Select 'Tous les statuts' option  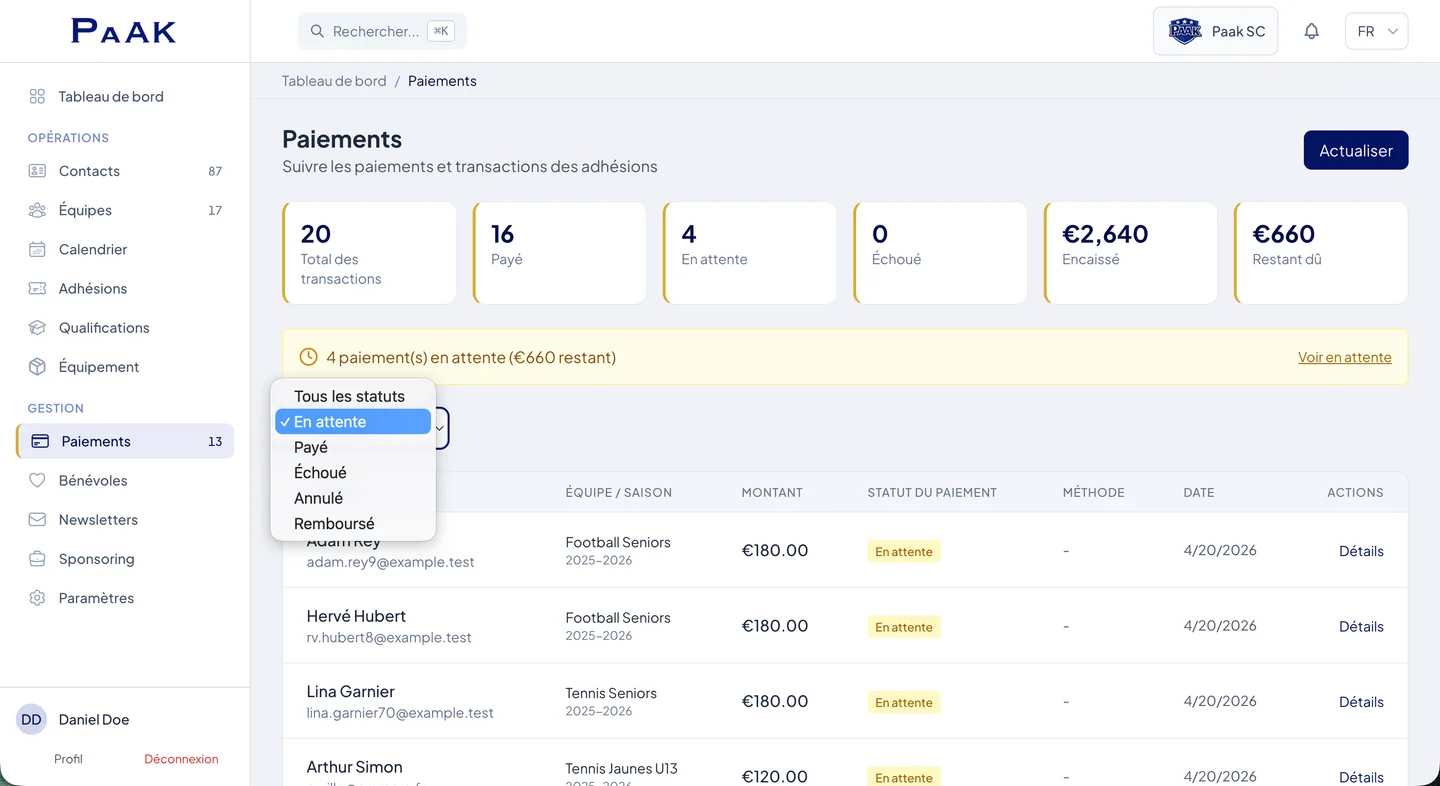[353, 396]
